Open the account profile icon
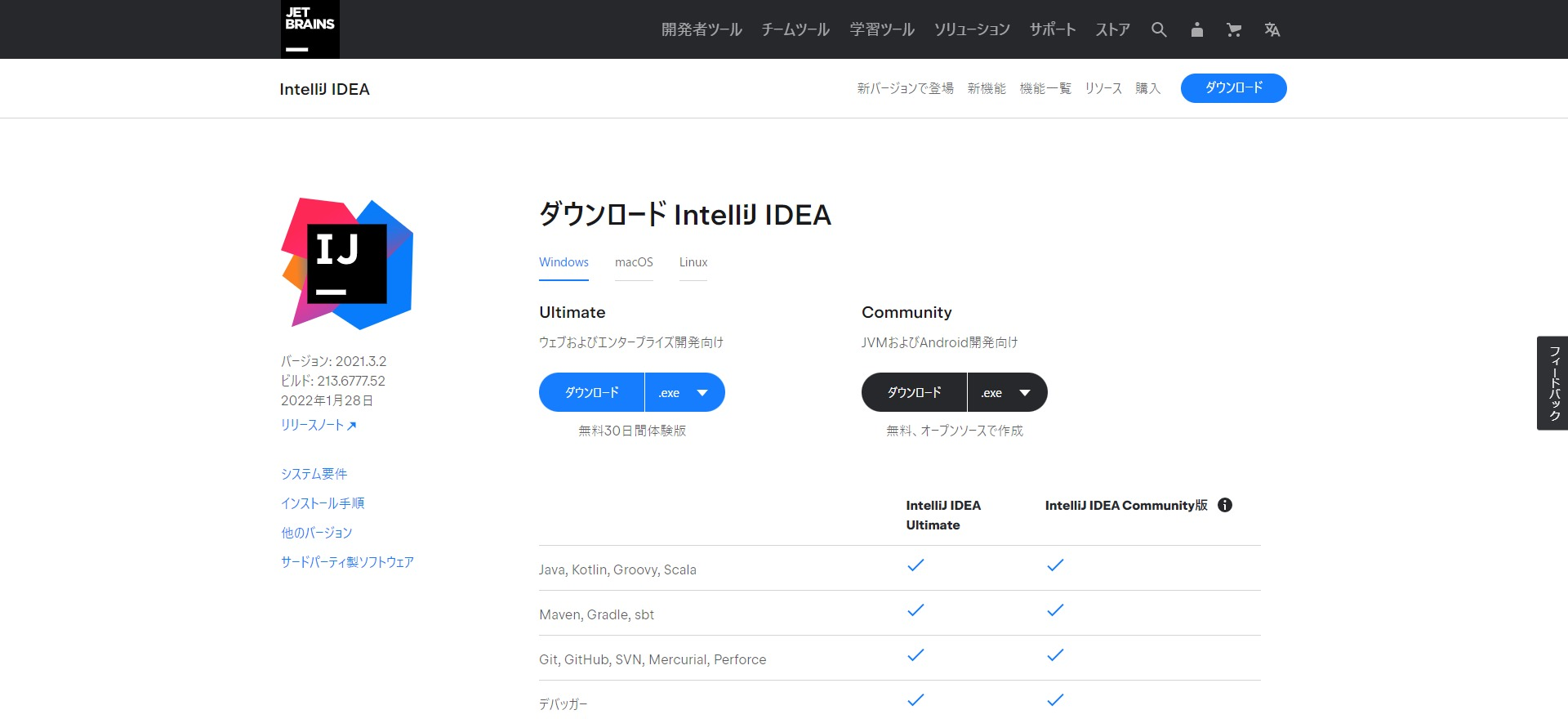 [x=1197, y=29]
